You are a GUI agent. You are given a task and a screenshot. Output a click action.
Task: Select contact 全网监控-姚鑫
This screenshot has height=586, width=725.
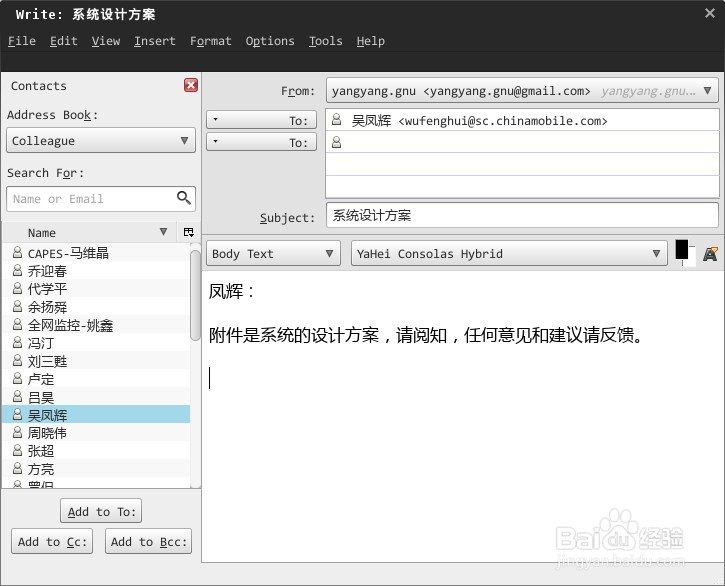point(96,325)
